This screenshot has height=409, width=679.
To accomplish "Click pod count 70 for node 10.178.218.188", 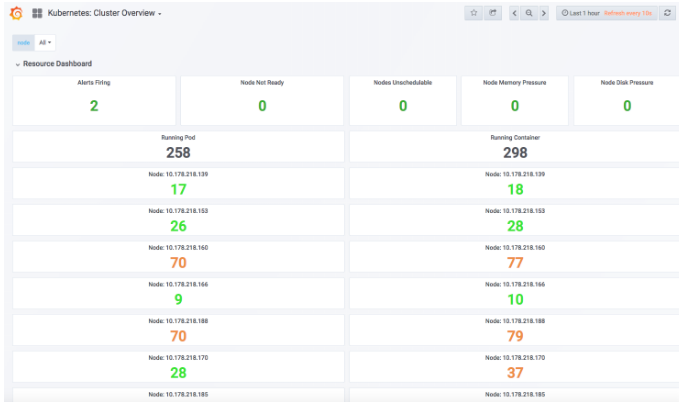I will 178,336.
